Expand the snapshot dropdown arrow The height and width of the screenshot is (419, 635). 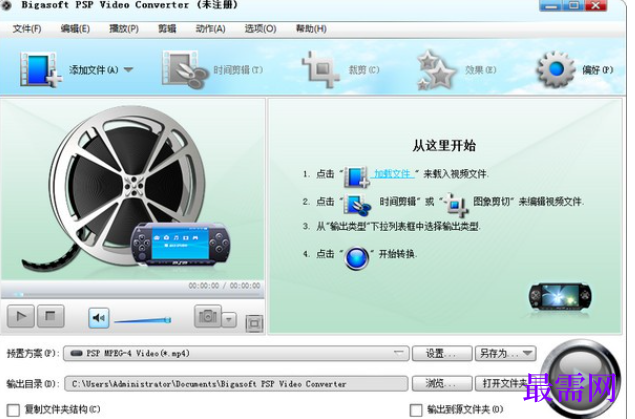pos(229,320)
